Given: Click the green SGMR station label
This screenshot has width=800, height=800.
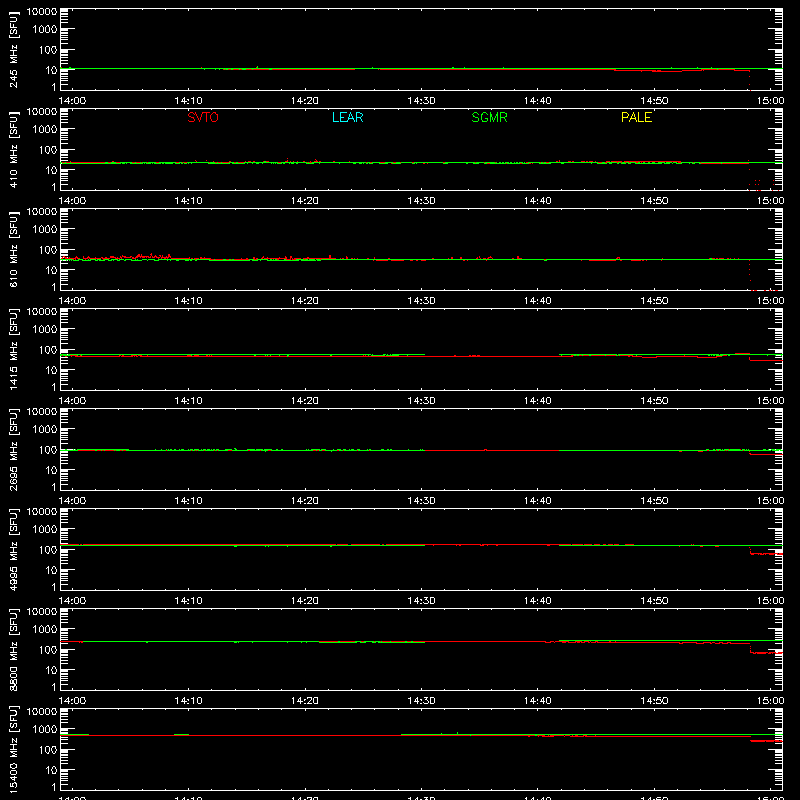Looking at the screenshot, I should (x=489, y=117).
